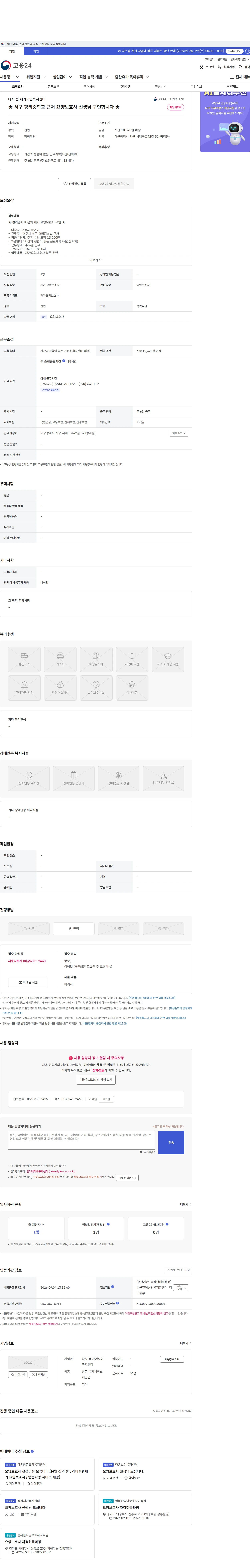Click the info icon beside 취업알선기관 알선
This screenshot has height=1568, width=250.
[x=108, y=1224]
